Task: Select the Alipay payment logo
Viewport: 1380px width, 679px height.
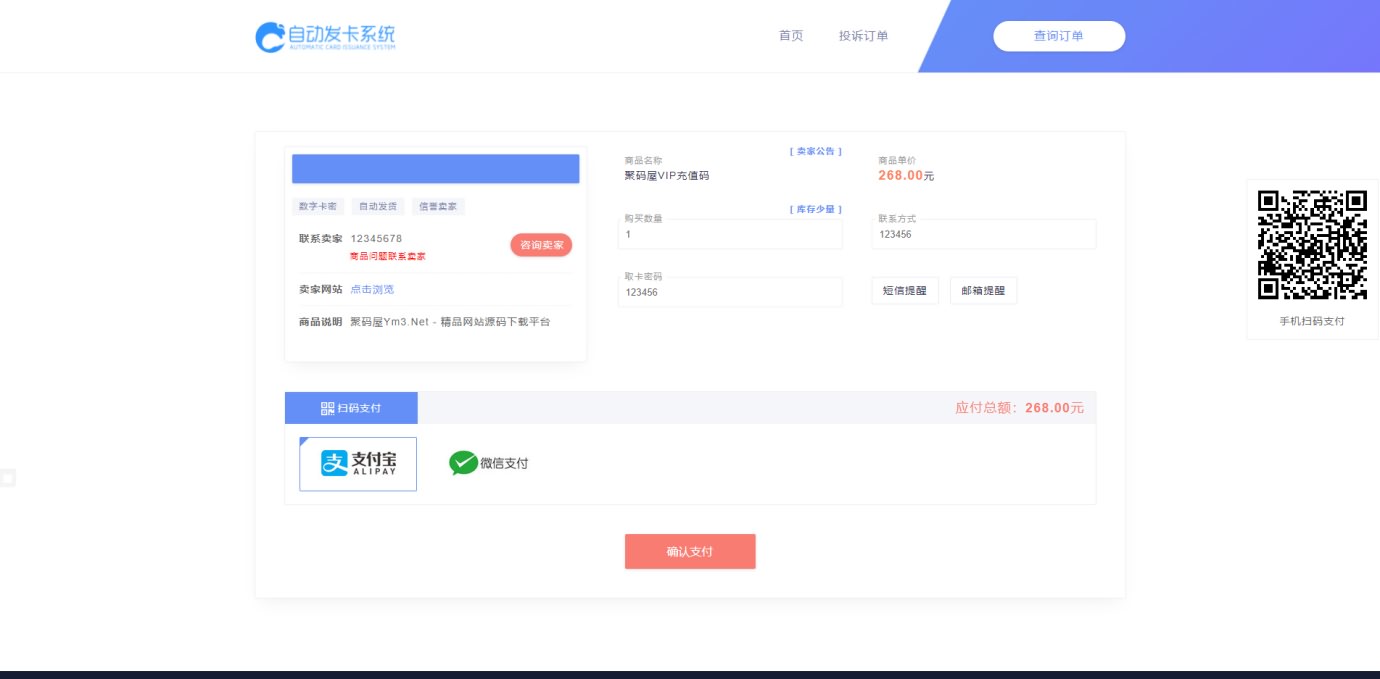Action: click(x=358, y=464)
